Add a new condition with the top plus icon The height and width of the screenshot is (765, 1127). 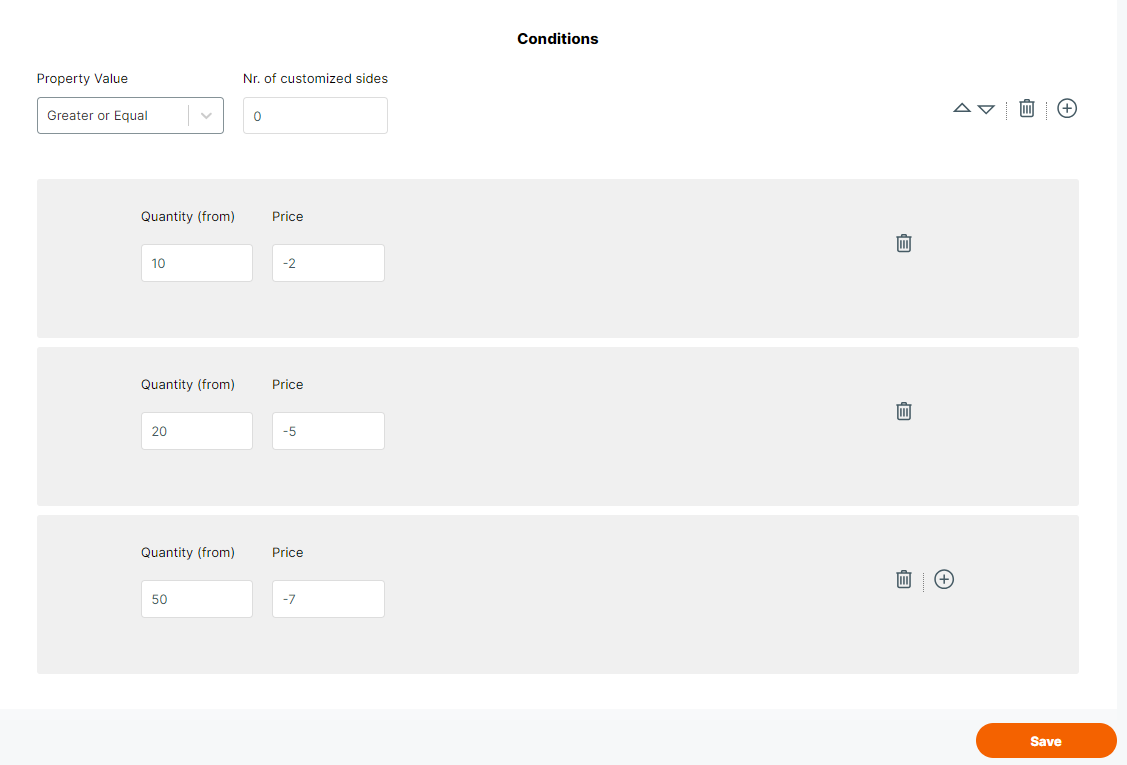[x=1067, y=109]
